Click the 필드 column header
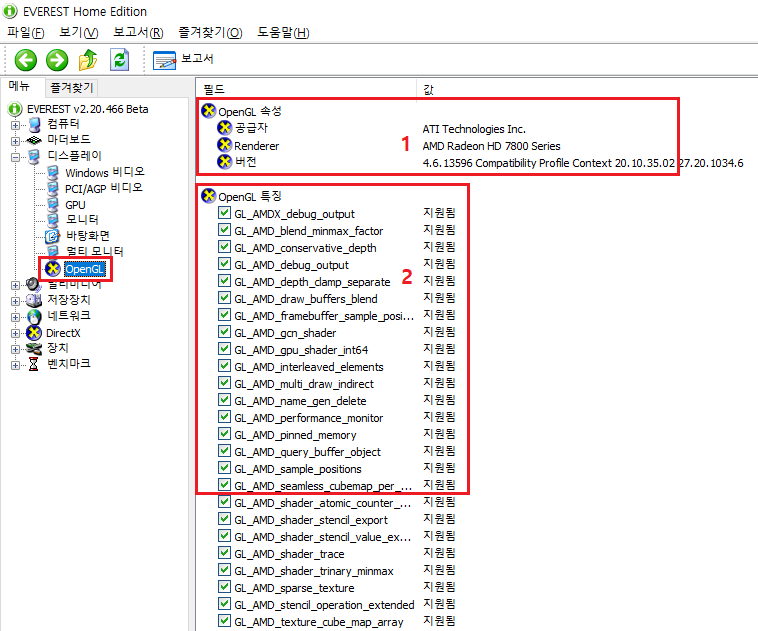Image resolution: width=758 pixels, height=631 pixels. 306,89
